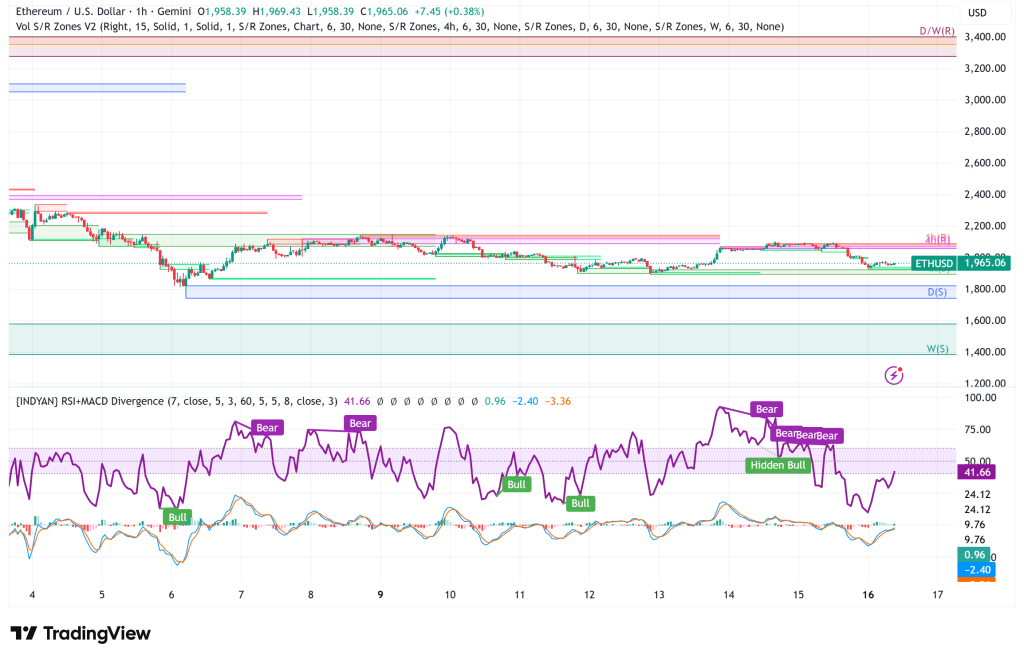1024x660 pixels.
Task: Click the D/W(R) resistance zone label
Action: [937, 32]
